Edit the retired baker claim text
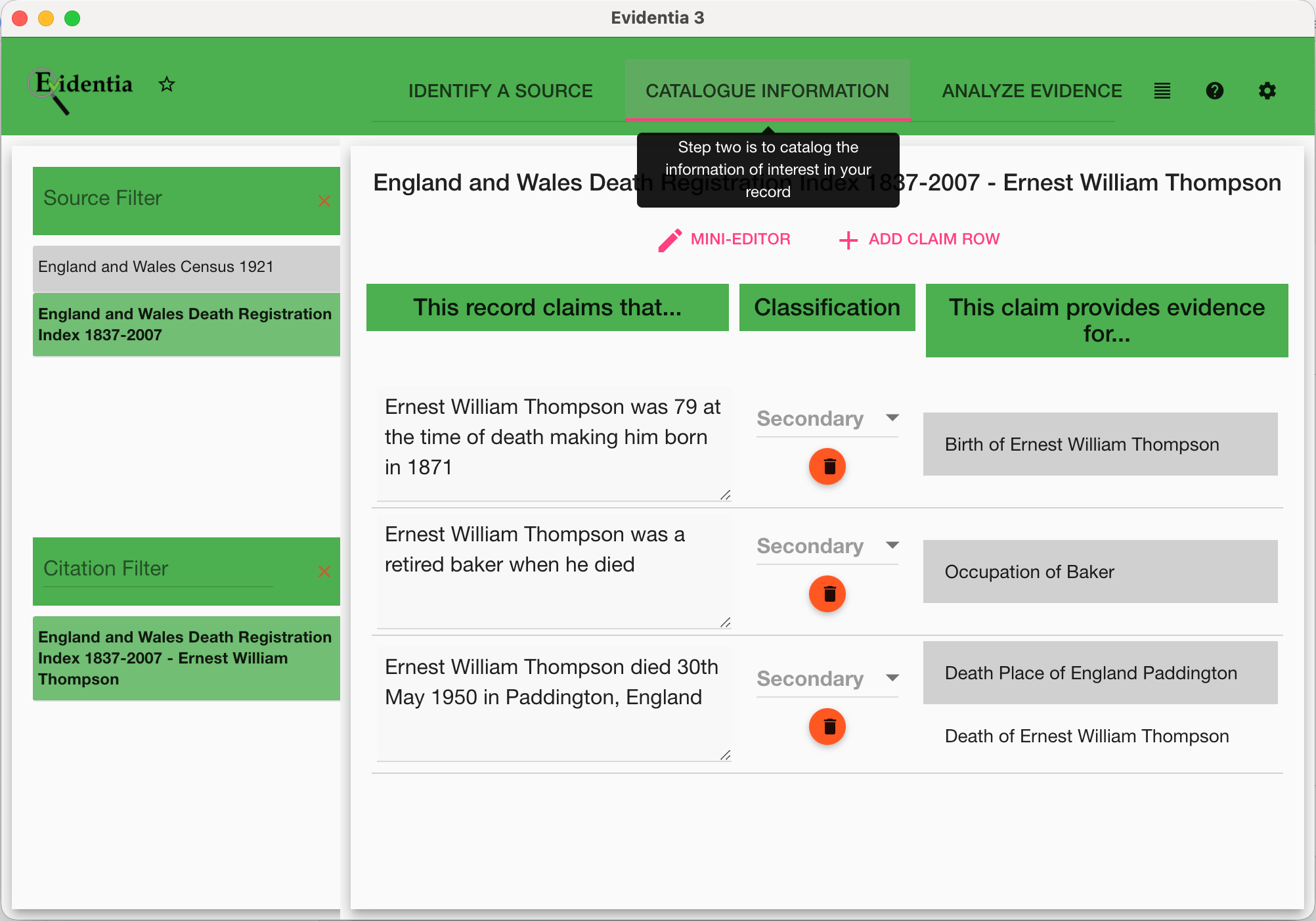Viewport: 1316px width, 921px height. [x=554, y=572]
